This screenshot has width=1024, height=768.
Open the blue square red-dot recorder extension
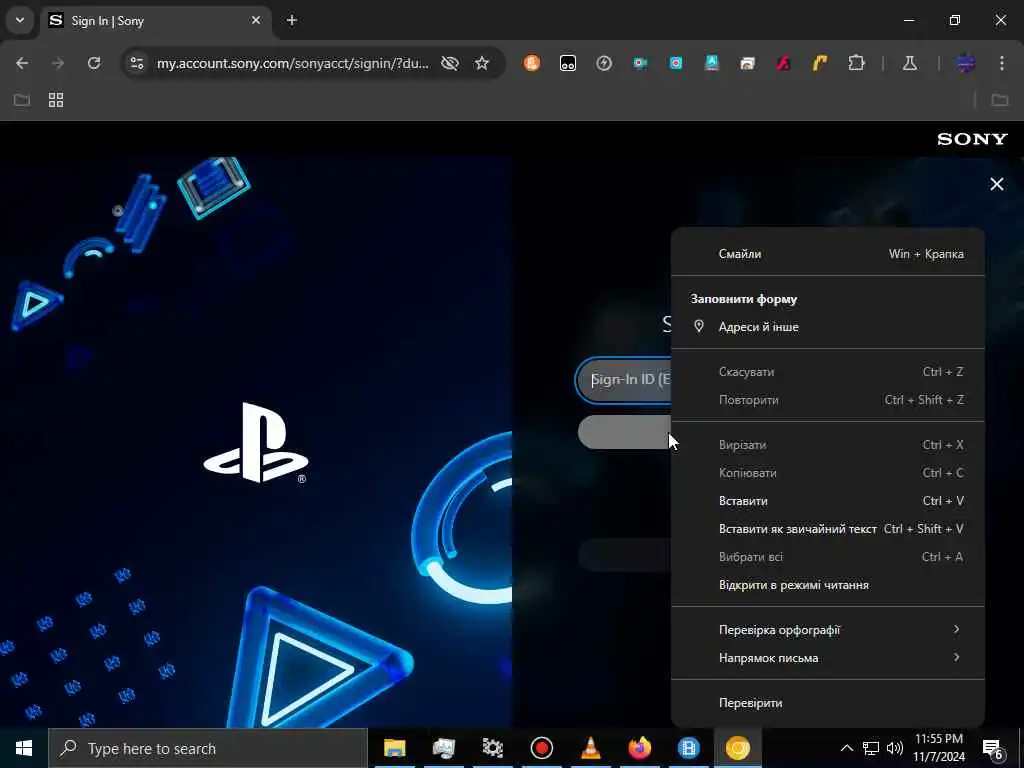(676, 63)
